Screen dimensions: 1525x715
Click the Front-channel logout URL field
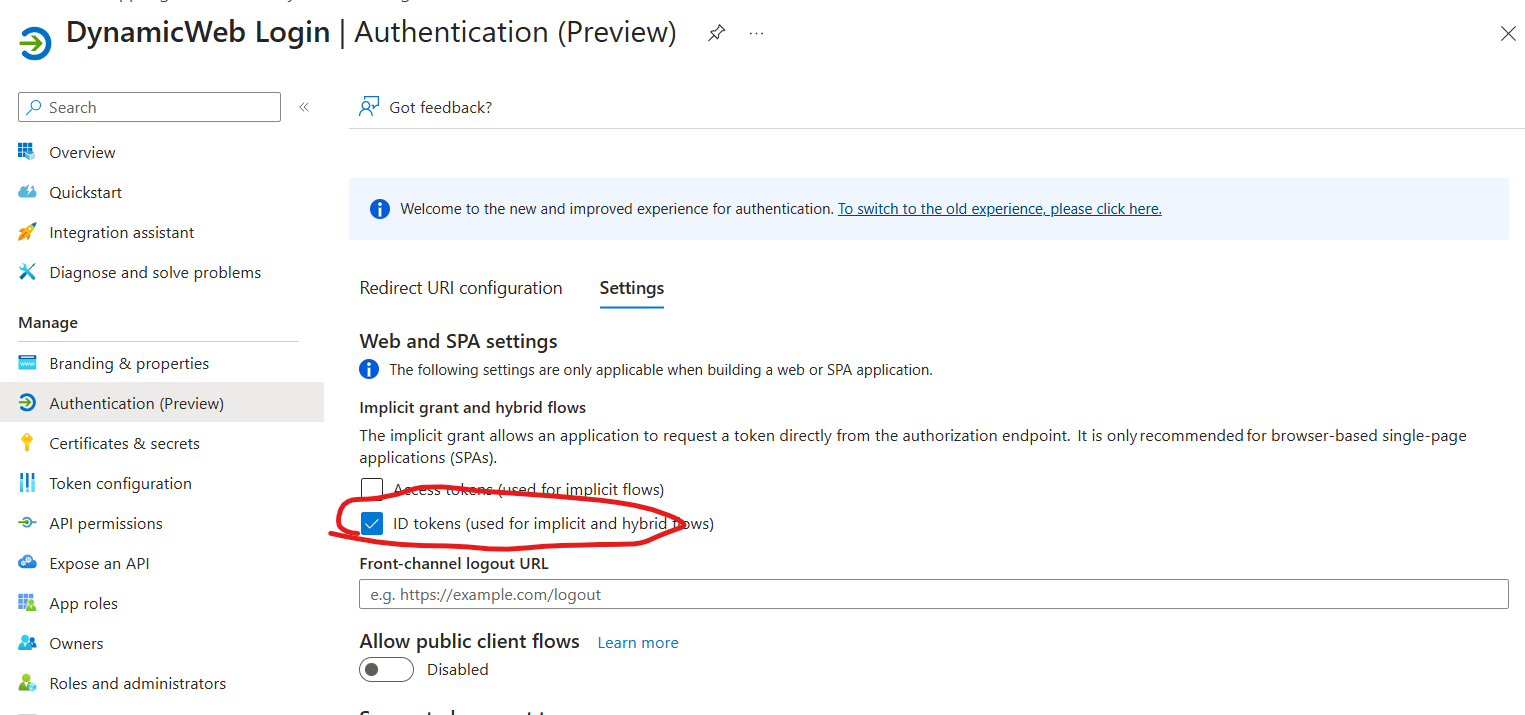point(932,594)
